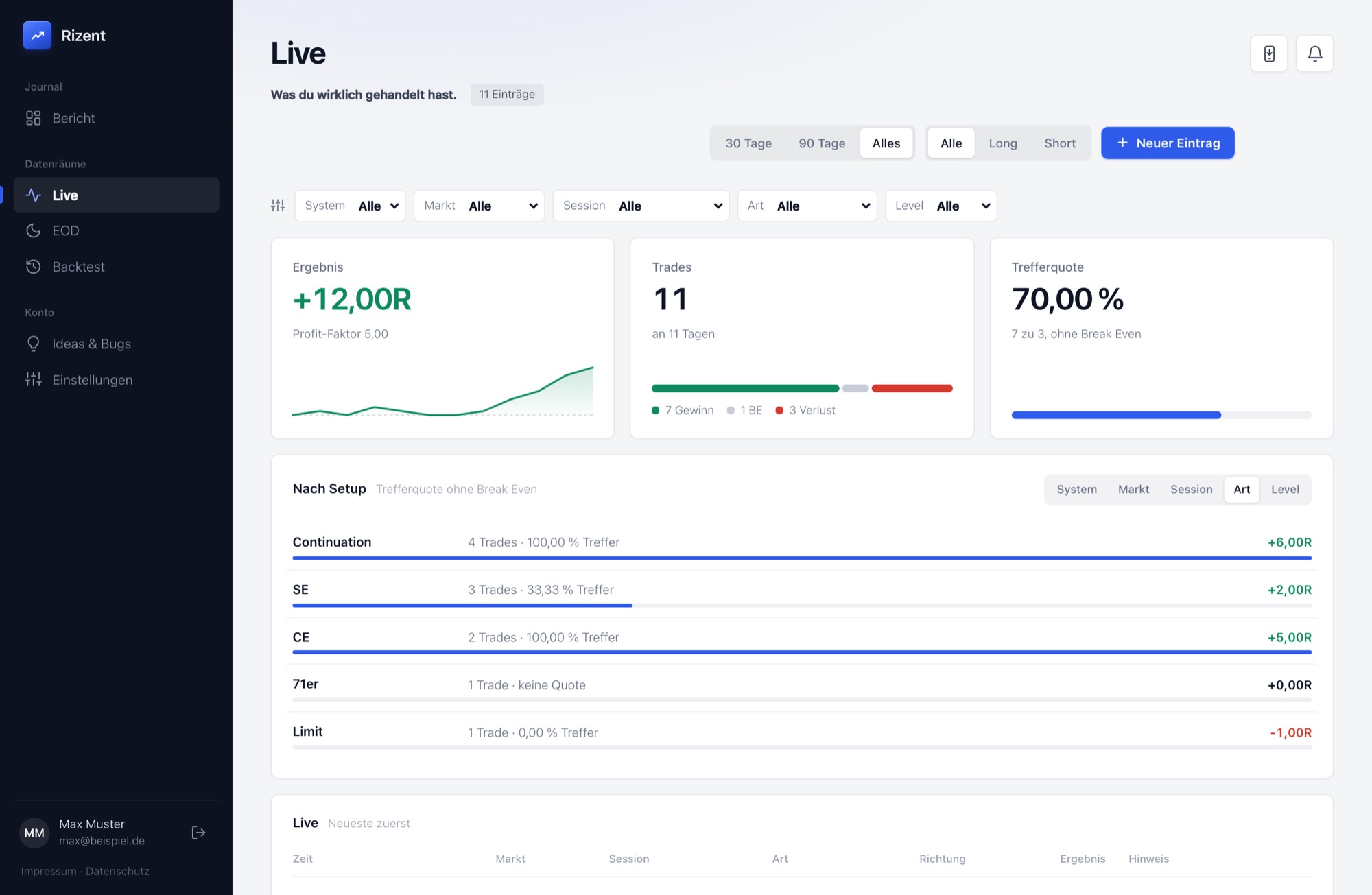Open the Datenschutz link
This screenshot has height=895, width=1372.
117,871
